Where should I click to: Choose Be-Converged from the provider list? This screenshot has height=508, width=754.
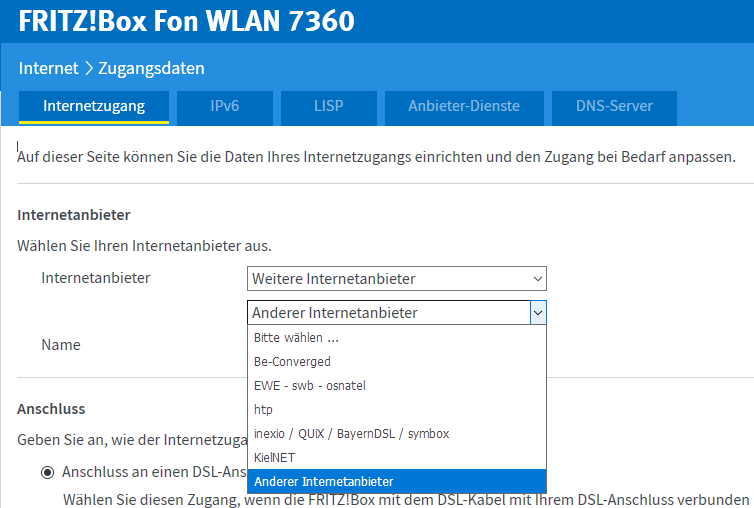pyautogui.click(x=397, y=362)
